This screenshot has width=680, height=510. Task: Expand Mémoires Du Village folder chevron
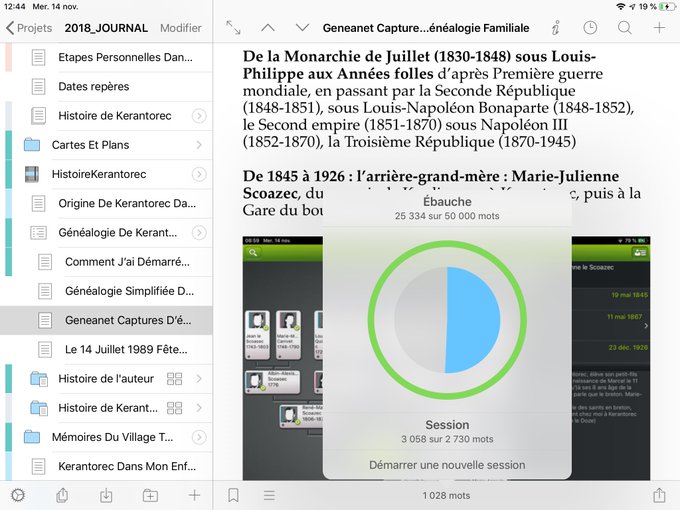pyautogui.click(x=198, y=437)
